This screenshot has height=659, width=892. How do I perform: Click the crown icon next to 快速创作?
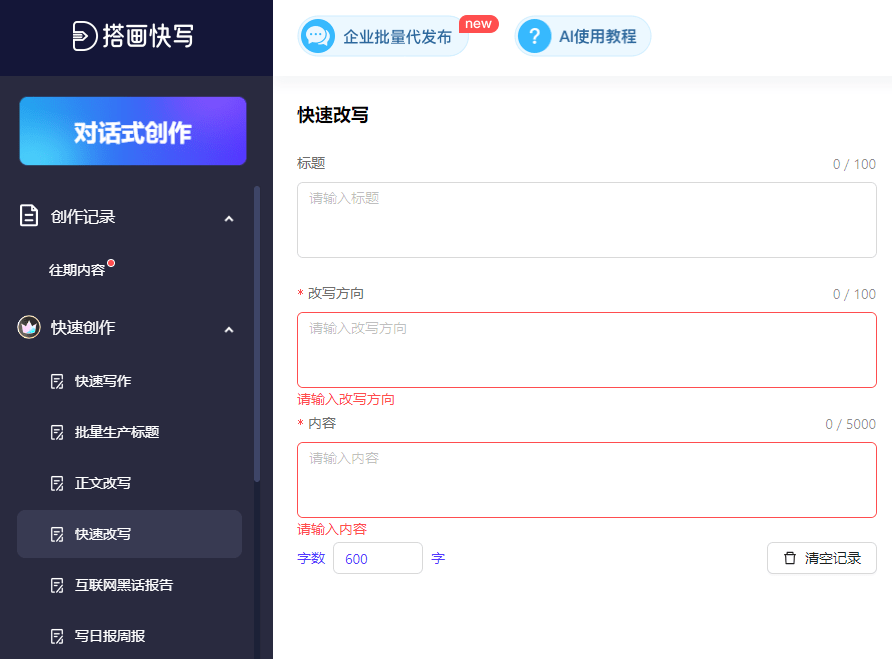[x=29, y=327]
